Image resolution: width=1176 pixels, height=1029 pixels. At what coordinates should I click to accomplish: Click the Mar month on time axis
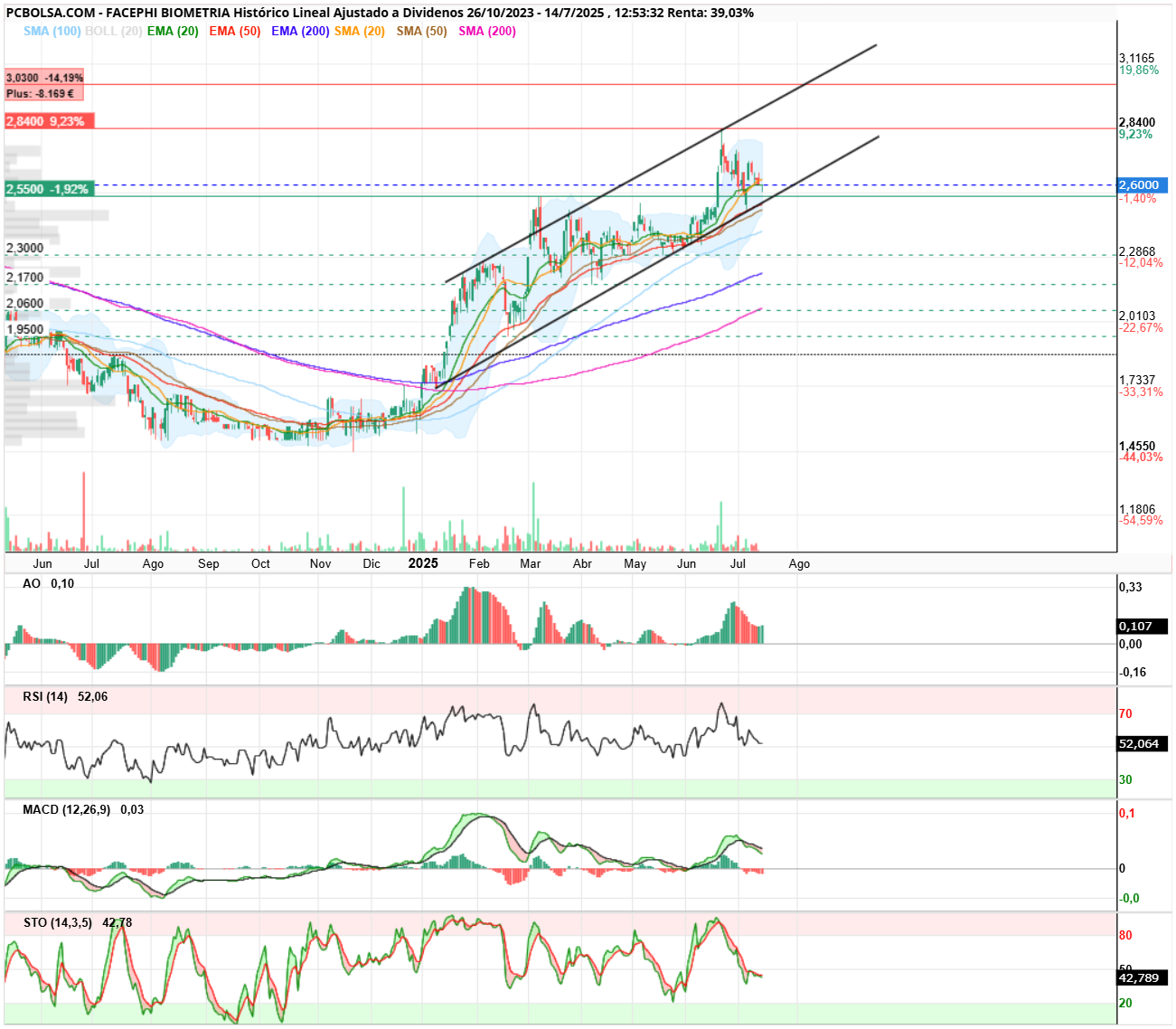click(x=531, y=563)
